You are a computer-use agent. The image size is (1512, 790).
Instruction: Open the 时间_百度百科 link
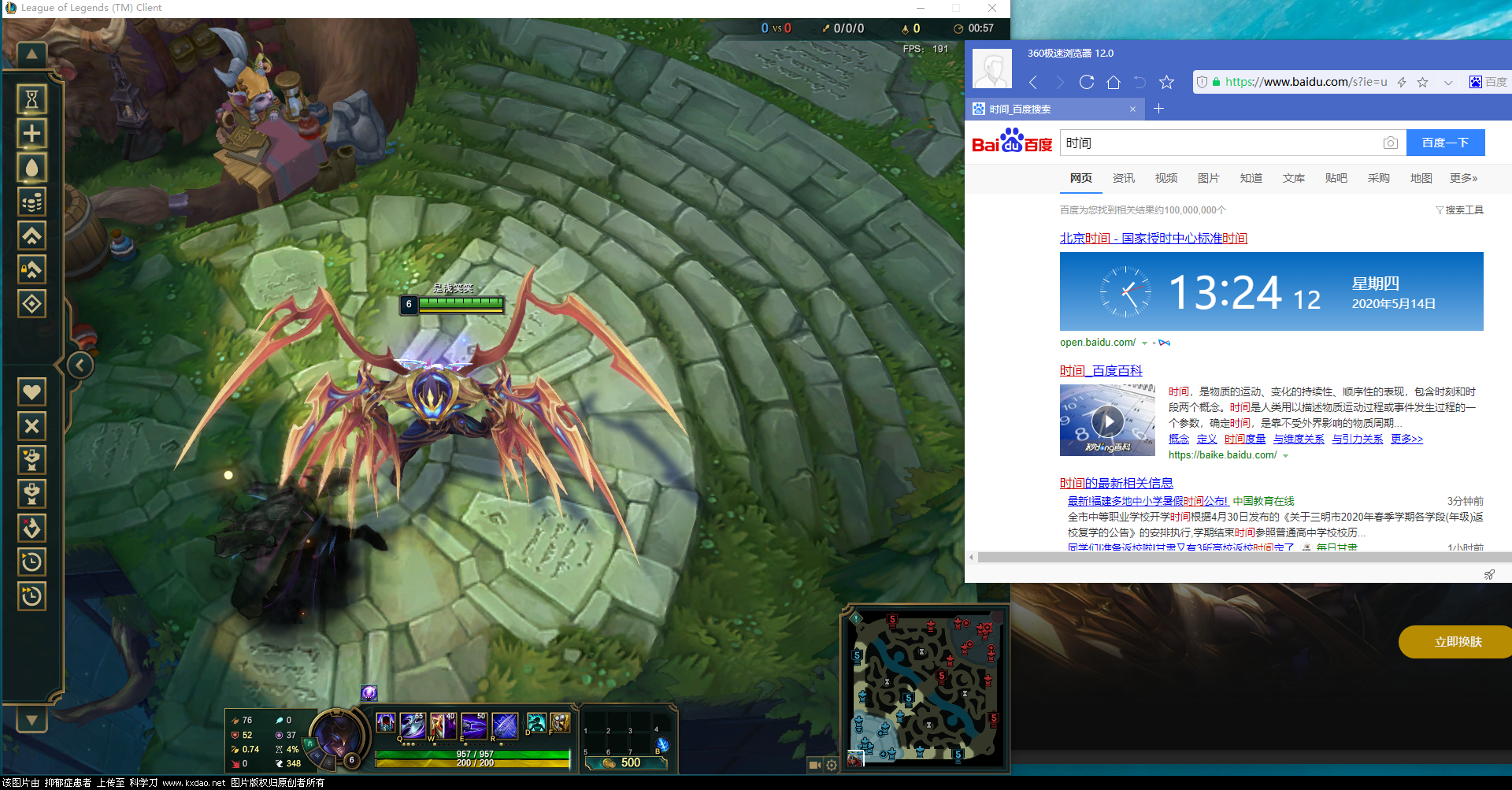tap(1101, 370)
